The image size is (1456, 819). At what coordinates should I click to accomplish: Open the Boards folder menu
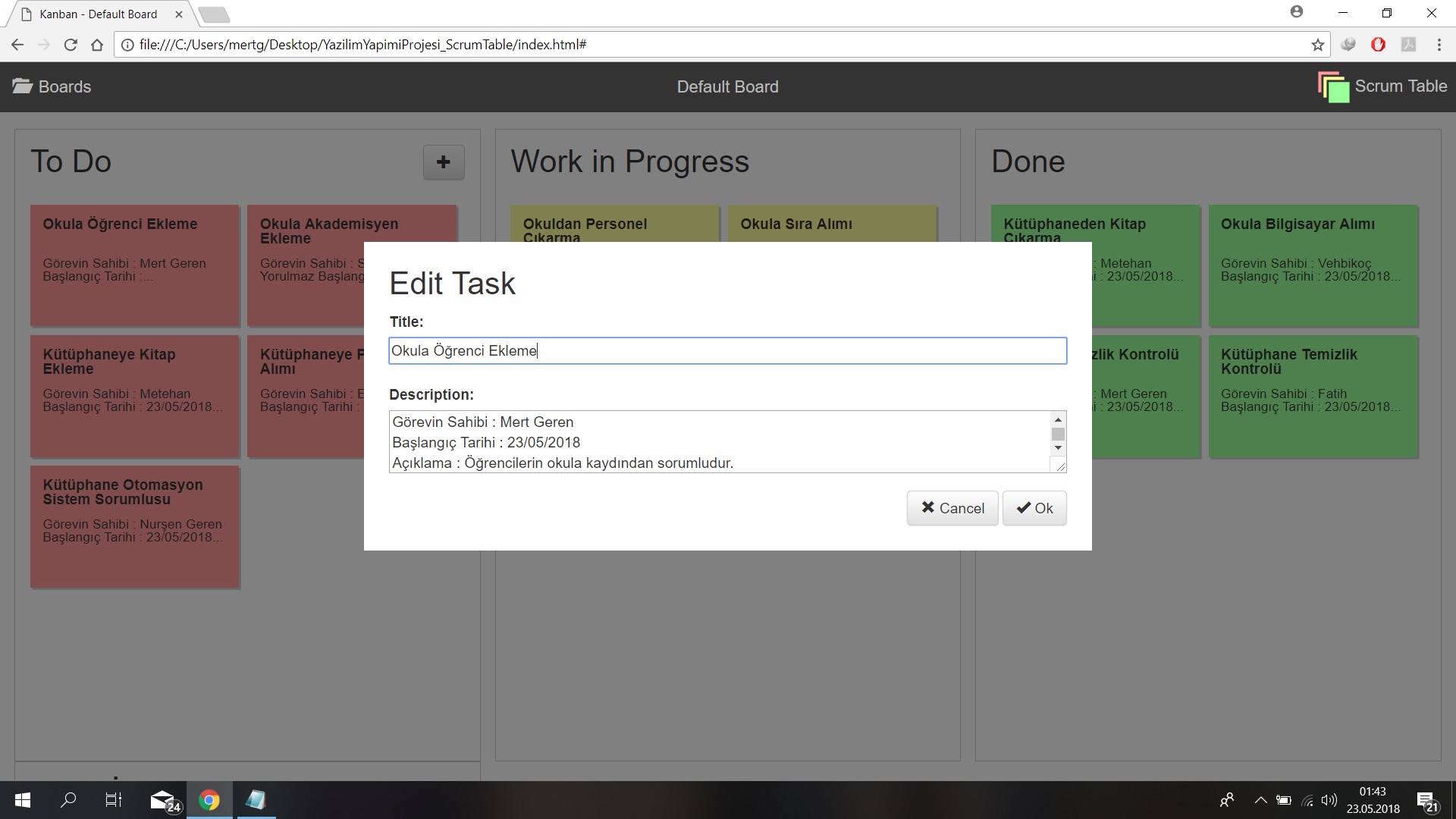click(52, 86)
